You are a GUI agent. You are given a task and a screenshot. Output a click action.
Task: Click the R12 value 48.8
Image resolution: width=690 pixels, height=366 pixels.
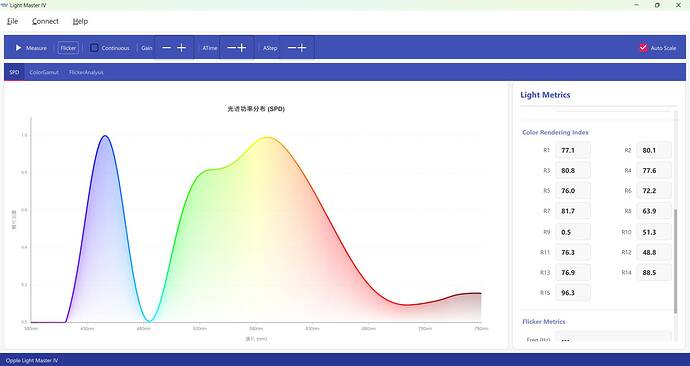pos(653,253)
